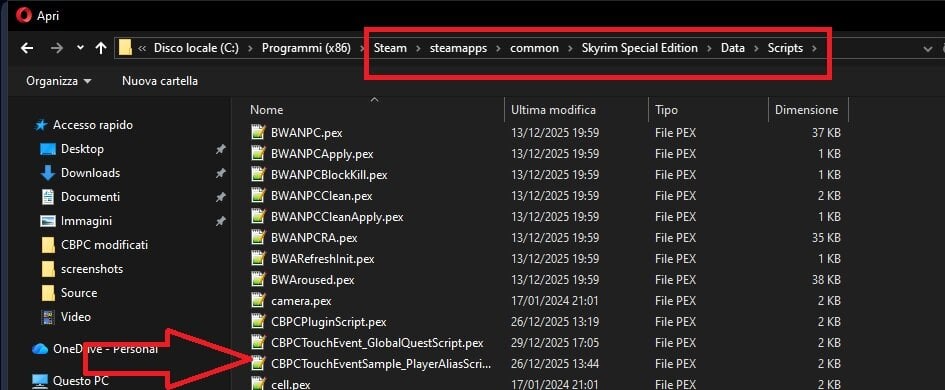Select file camera.pex
945x390 pixels.
pyautogui.click(x=301, y=301)
